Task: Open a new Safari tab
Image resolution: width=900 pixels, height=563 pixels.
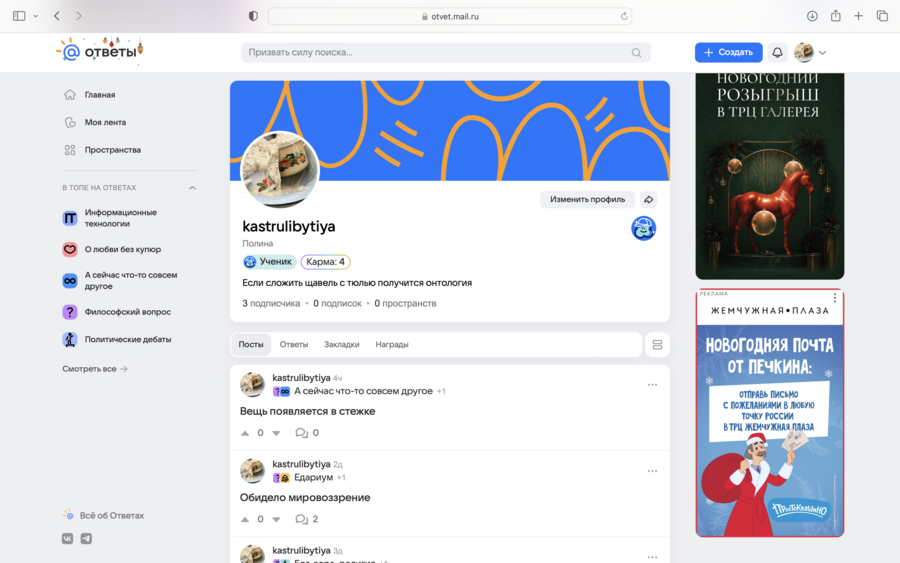Action: (x=858, y=16)
